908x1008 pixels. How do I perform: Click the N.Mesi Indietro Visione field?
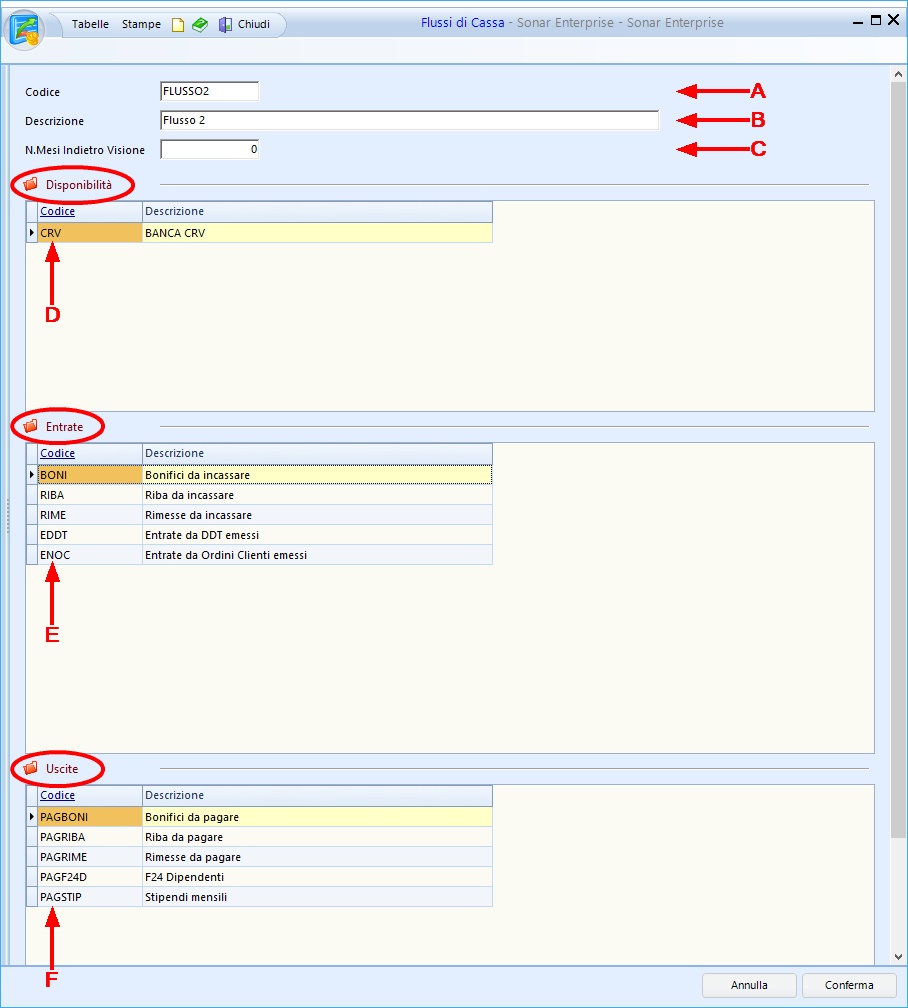[208, 150]
